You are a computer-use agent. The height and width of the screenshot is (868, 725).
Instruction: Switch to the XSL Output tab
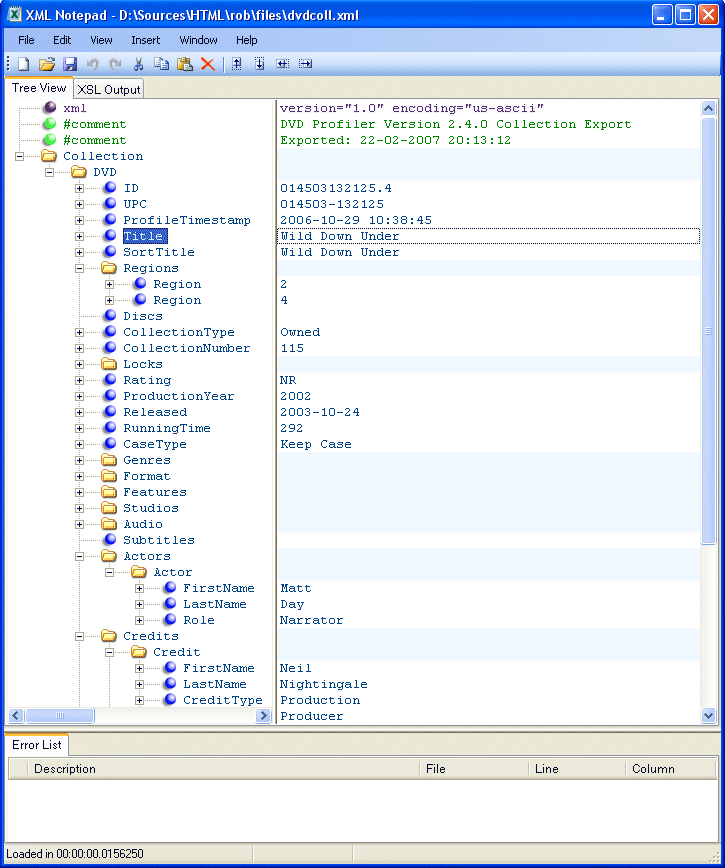click(x=108, y=89)
